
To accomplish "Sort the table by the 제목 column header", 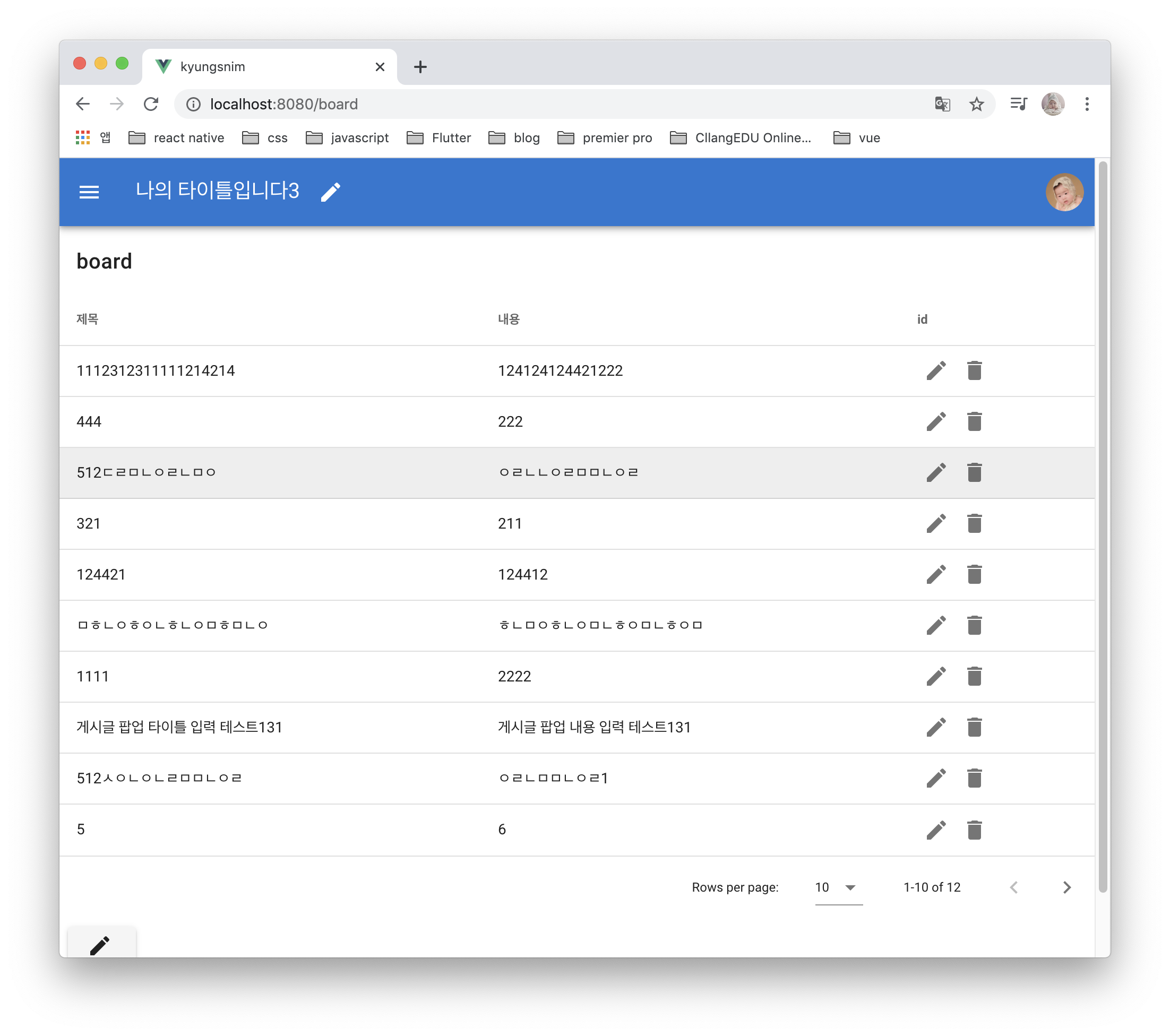I will coord(88,320).
